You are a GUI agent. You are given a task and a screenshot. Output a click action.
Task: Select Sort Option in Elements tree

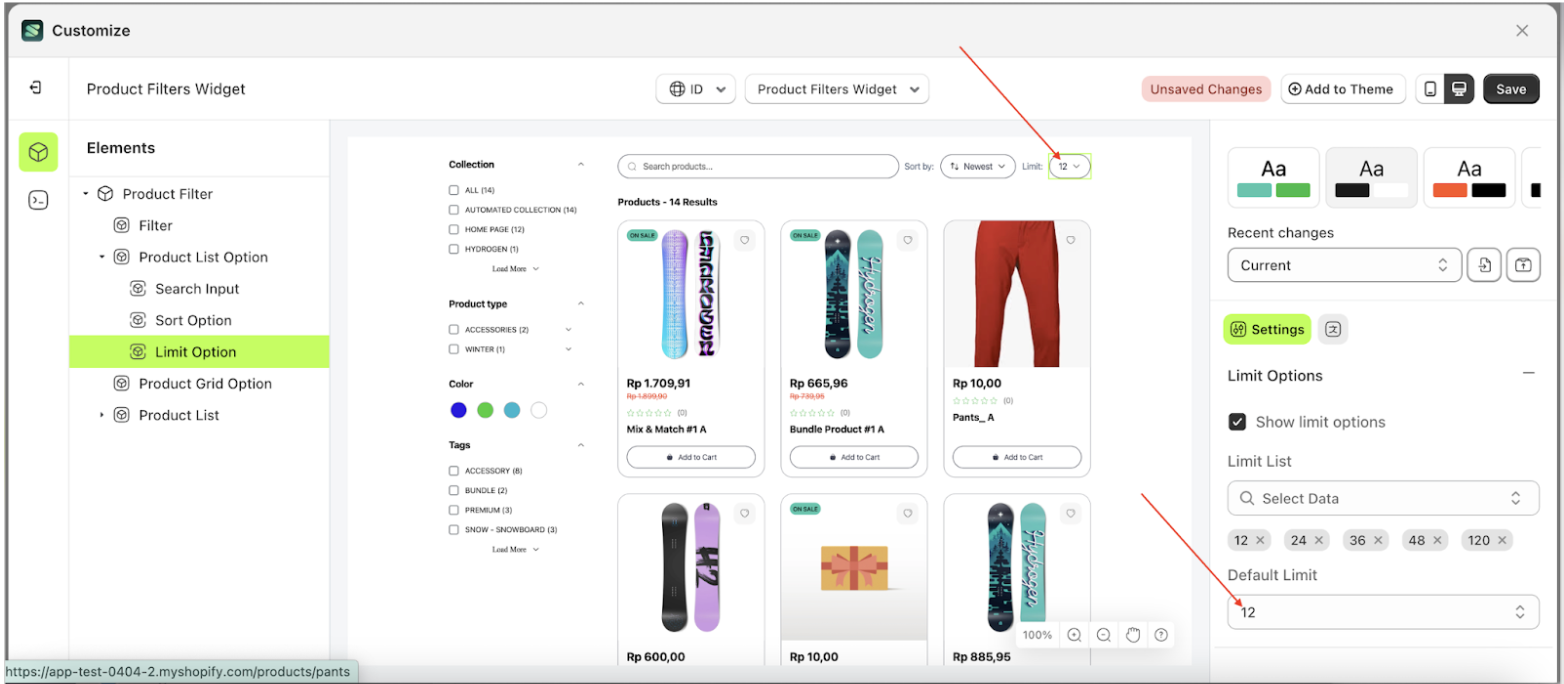(x=193, y=320)
